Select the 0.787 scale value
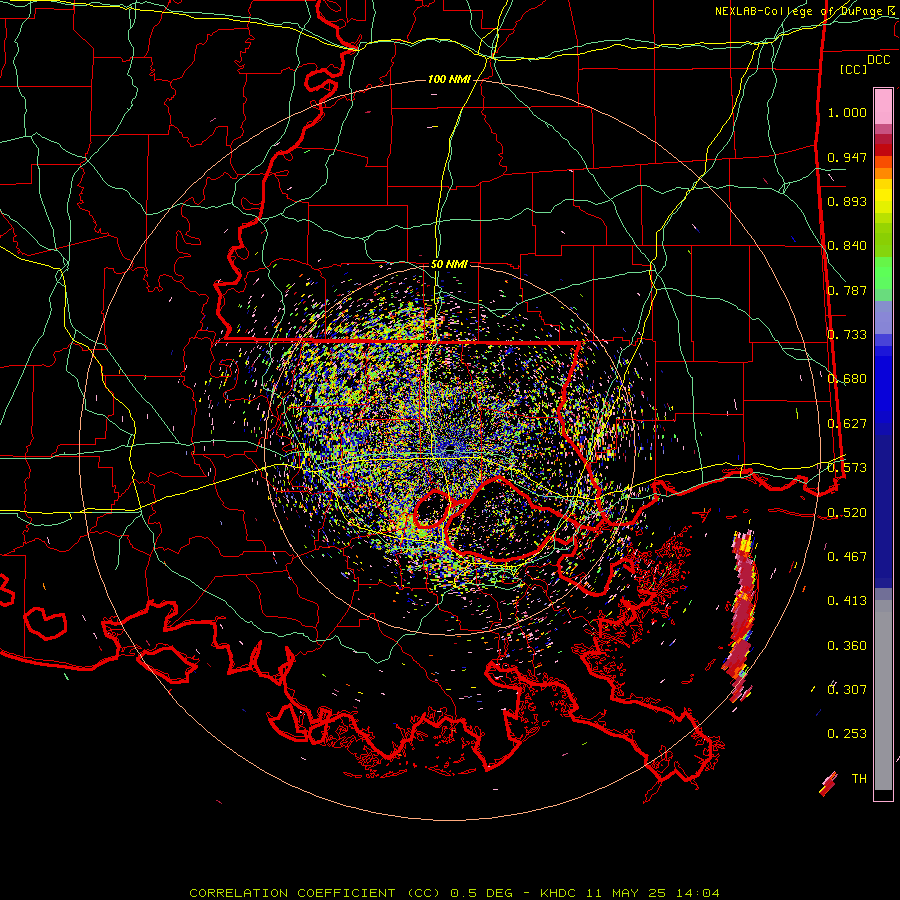 coord(847,290)
